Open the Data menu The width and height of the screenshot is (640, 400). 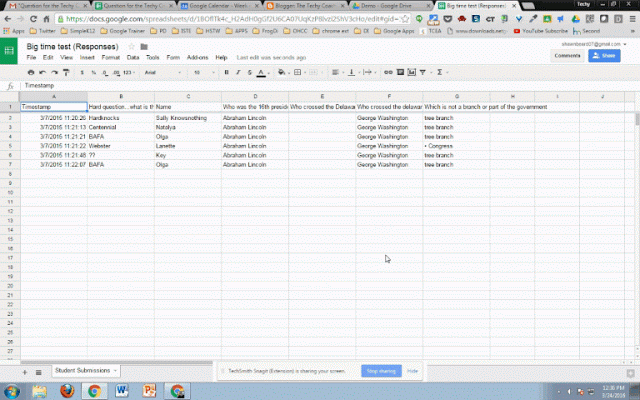tap(129, 57)
